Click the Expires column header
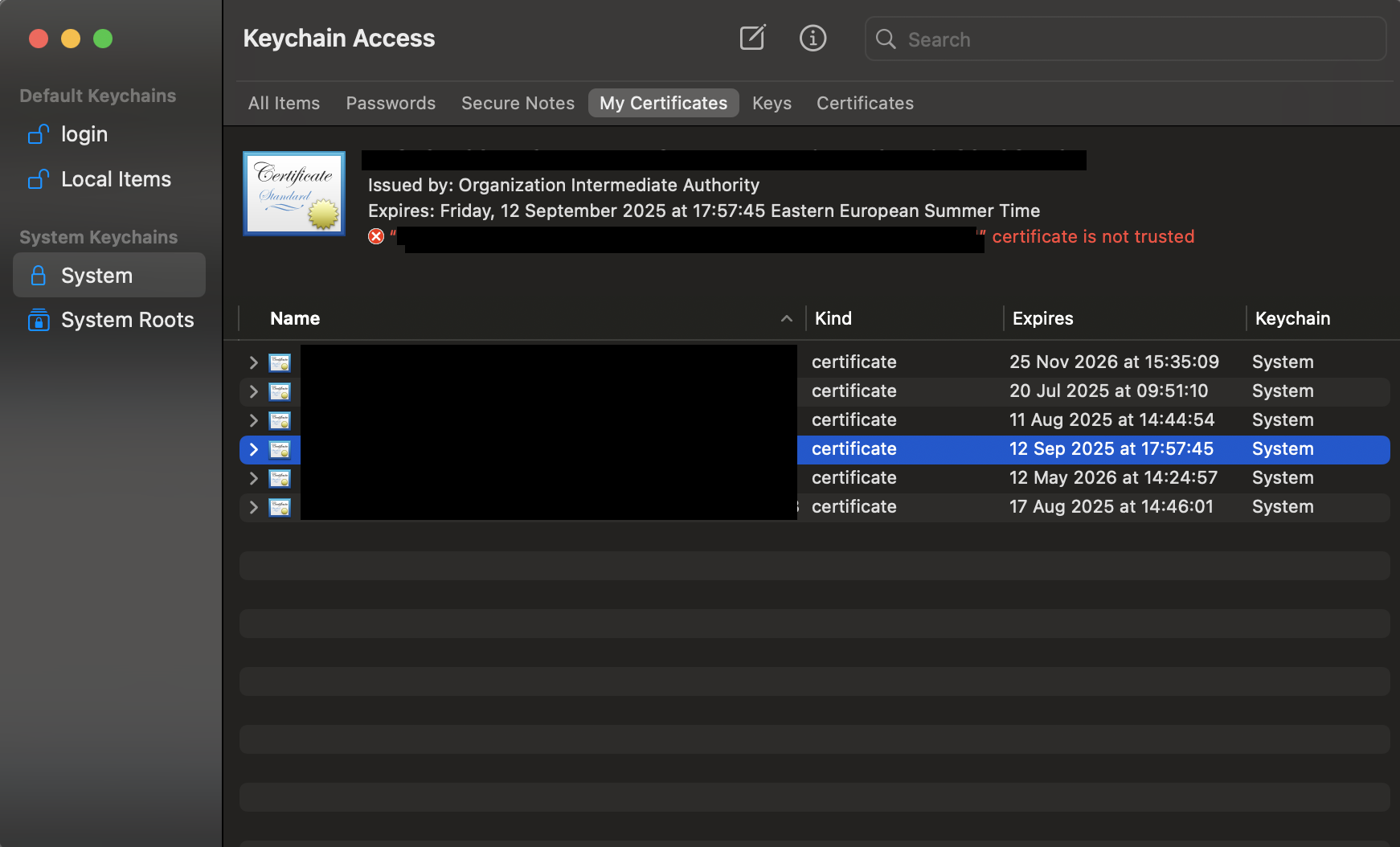This screenshot has width=1400, height=847. click(x=1042, y=318)
